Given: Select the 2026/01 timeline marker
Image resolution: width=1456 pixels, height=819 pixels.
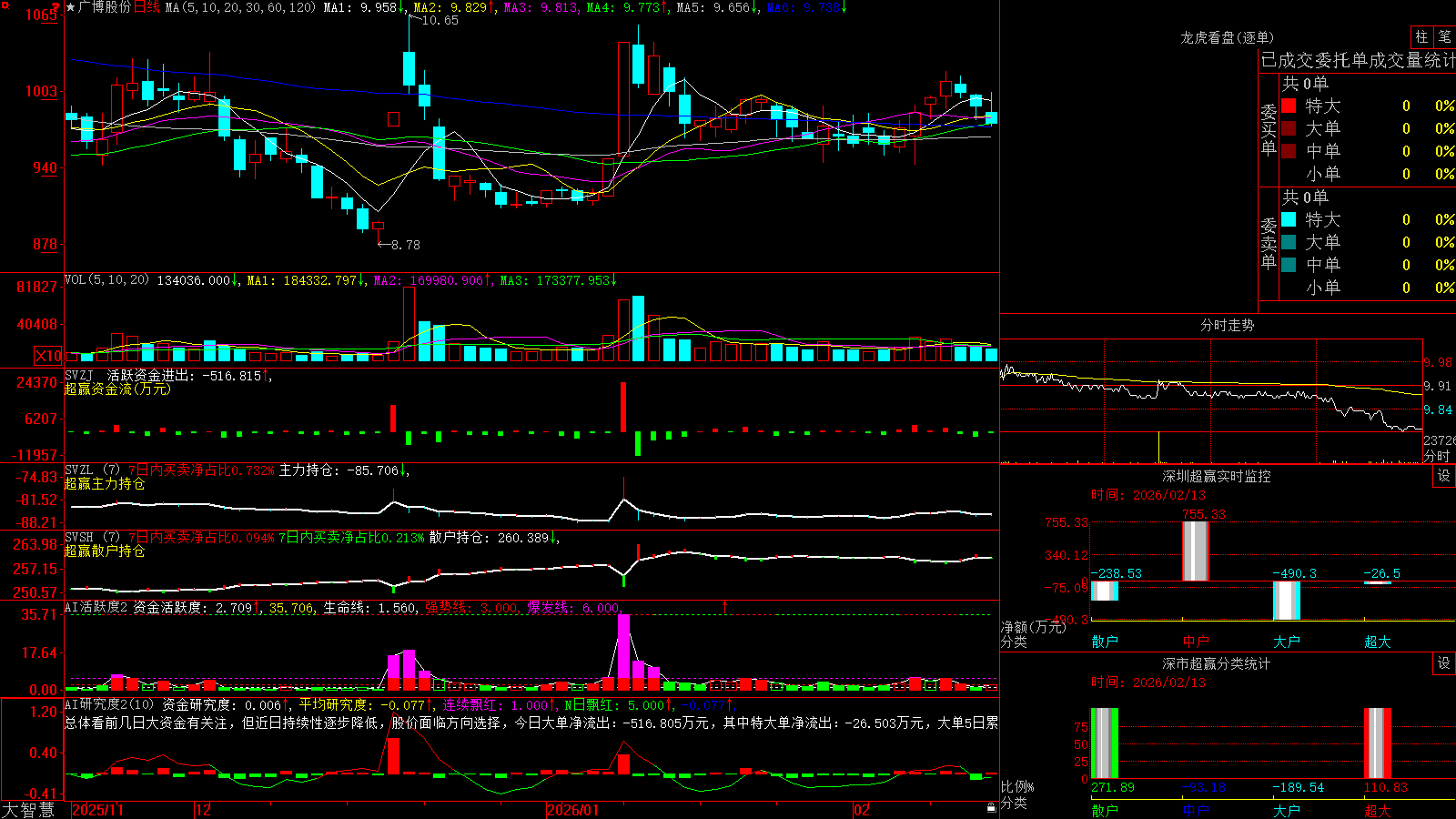Looking at the screenshot, I should click(572, 810).
